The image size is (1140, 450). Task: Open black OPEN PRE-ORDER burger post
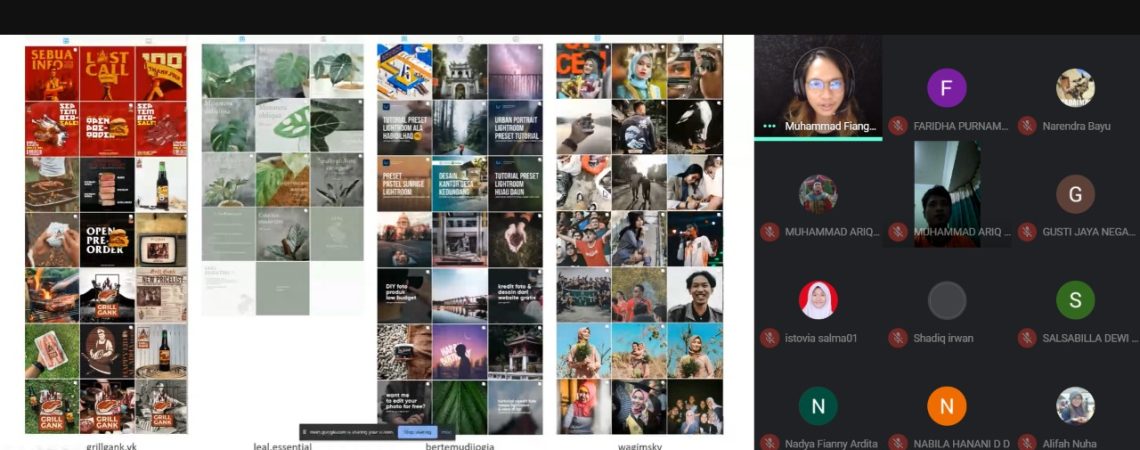107,240
